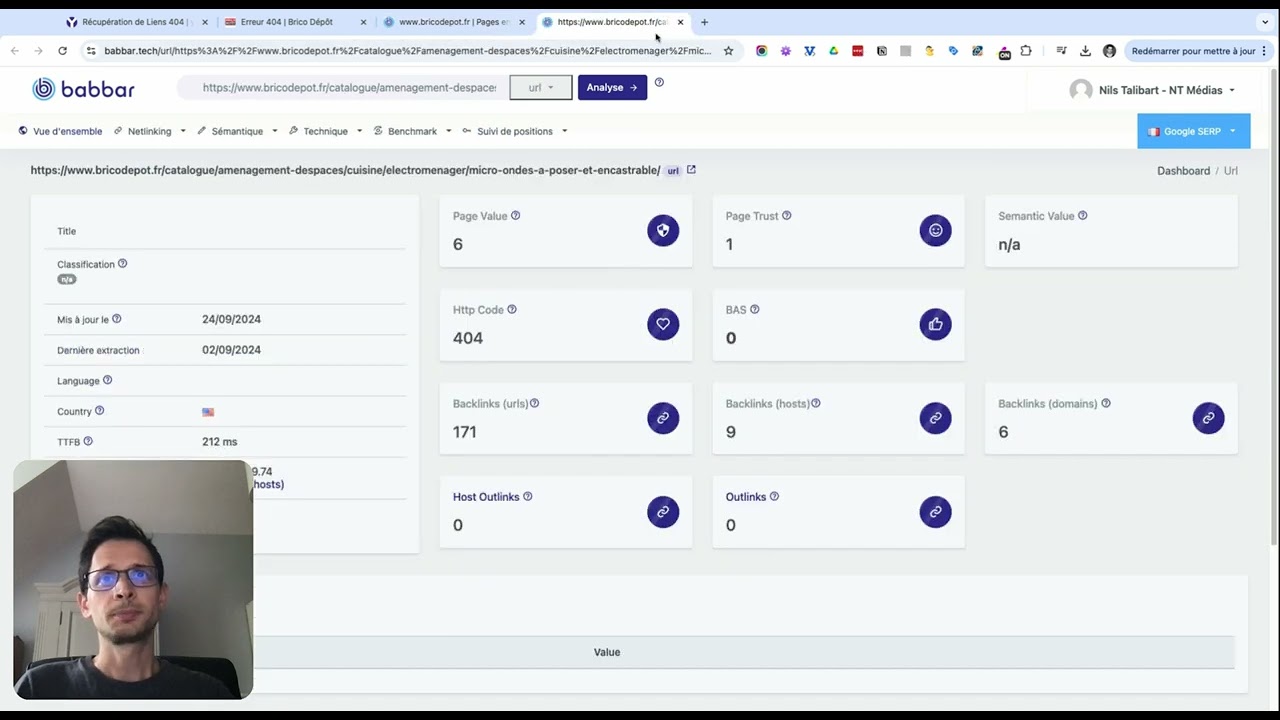The height and width of the screenshot is (720, 1280).
Task: Click help icon next to Analyse button
Action: click(x=659, y=83)
